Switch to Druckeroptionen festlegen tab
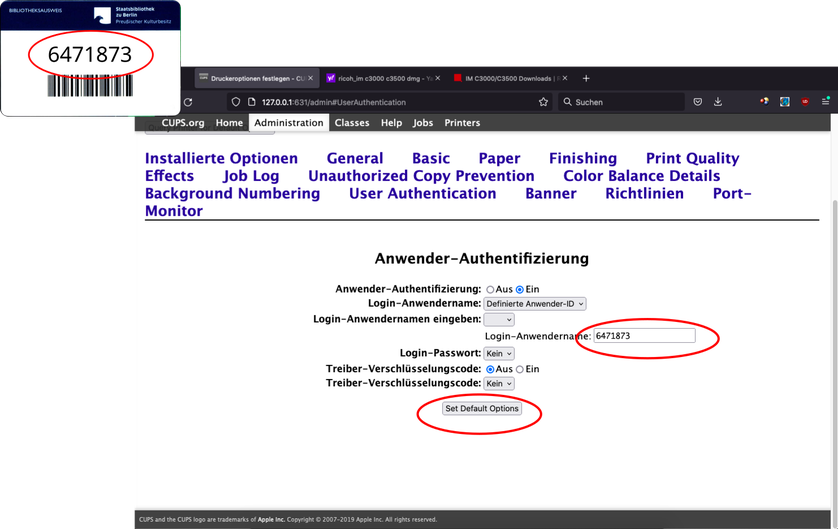Viewport: 838px width, 529px height. 257,78
